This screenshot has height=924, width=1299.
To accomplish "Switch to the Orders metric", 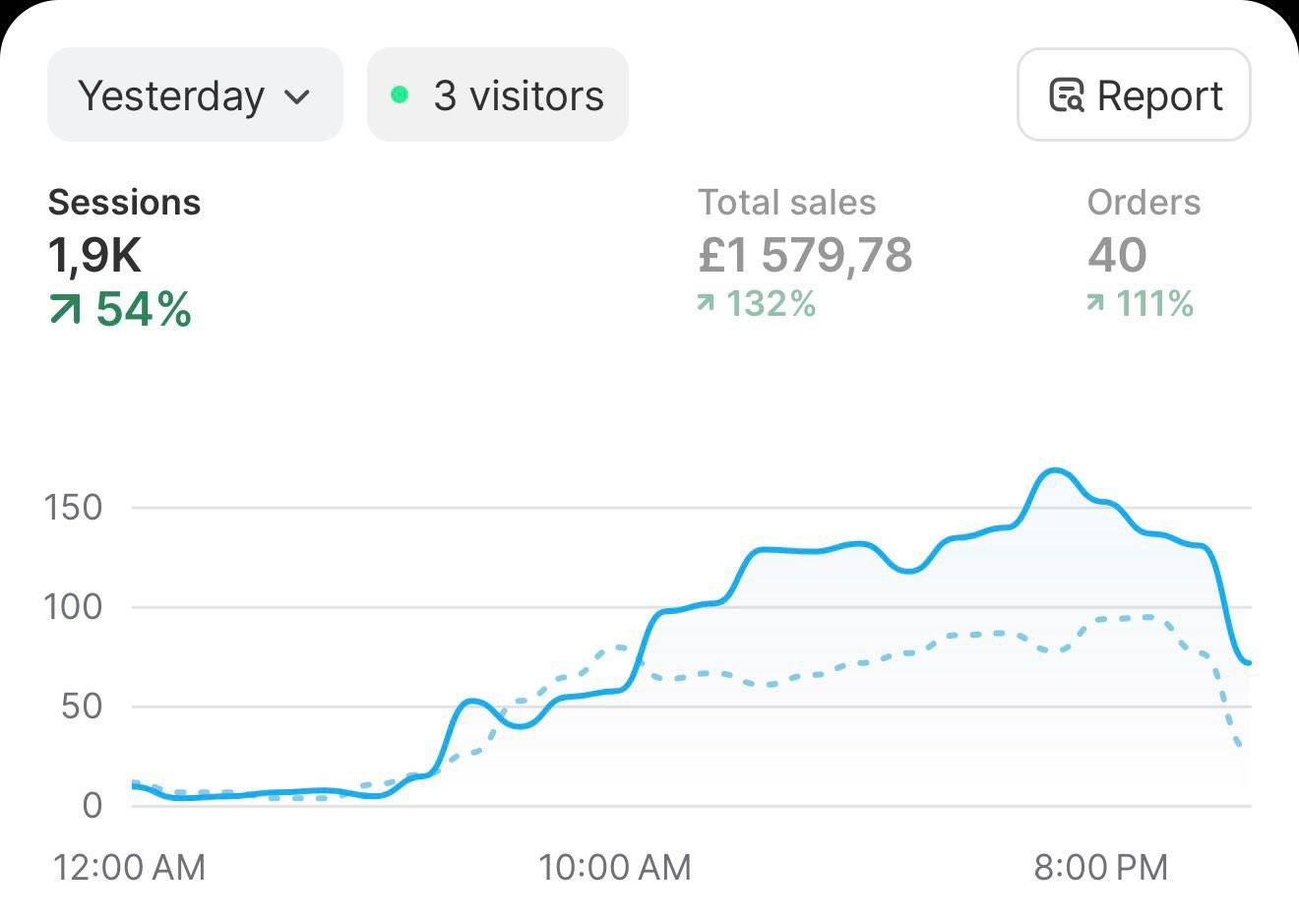I will [x=1144, y=202].
